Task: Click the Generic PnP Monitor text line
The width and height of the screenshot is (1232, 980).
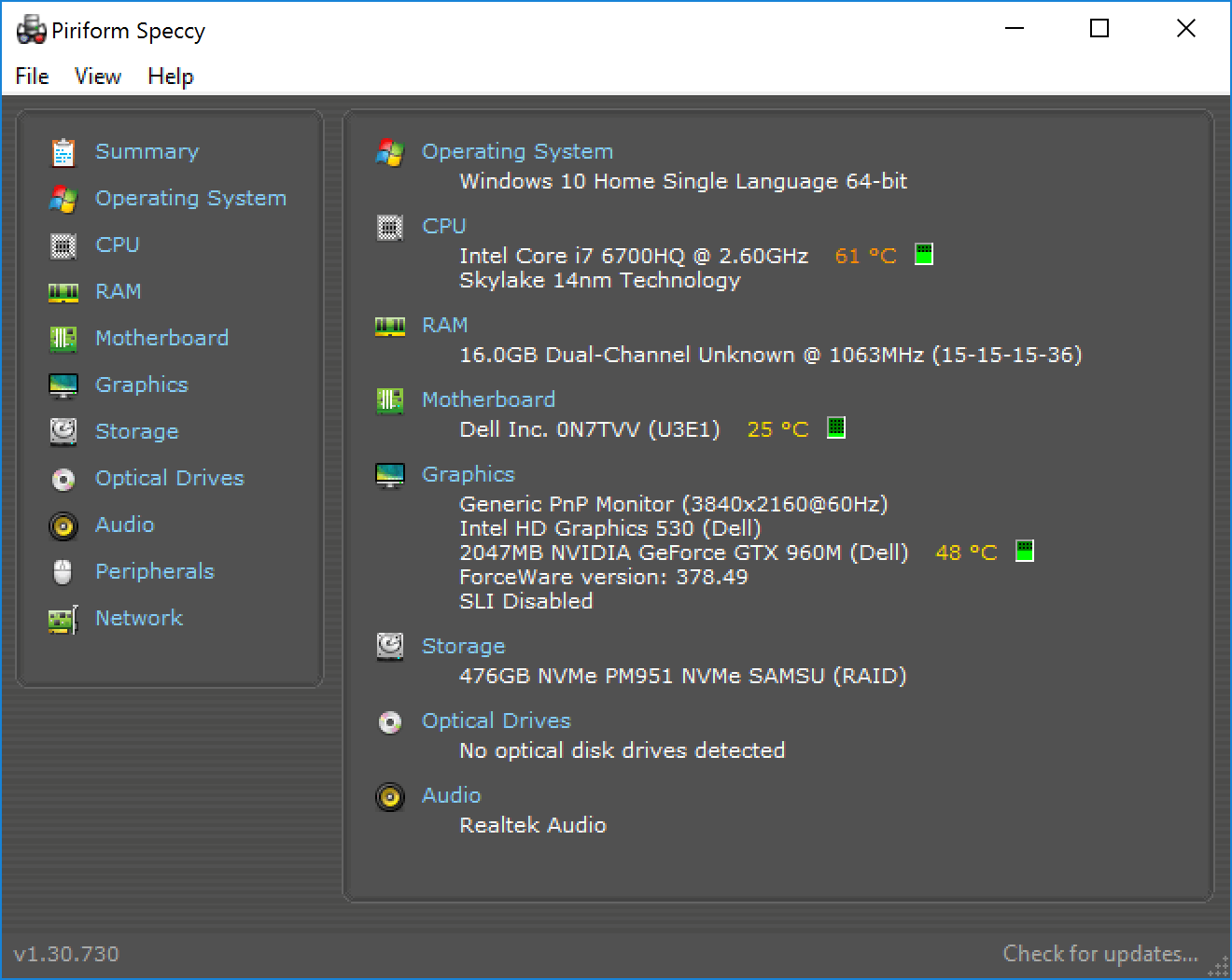Action: pyautogui.click(x=673, y=504)
